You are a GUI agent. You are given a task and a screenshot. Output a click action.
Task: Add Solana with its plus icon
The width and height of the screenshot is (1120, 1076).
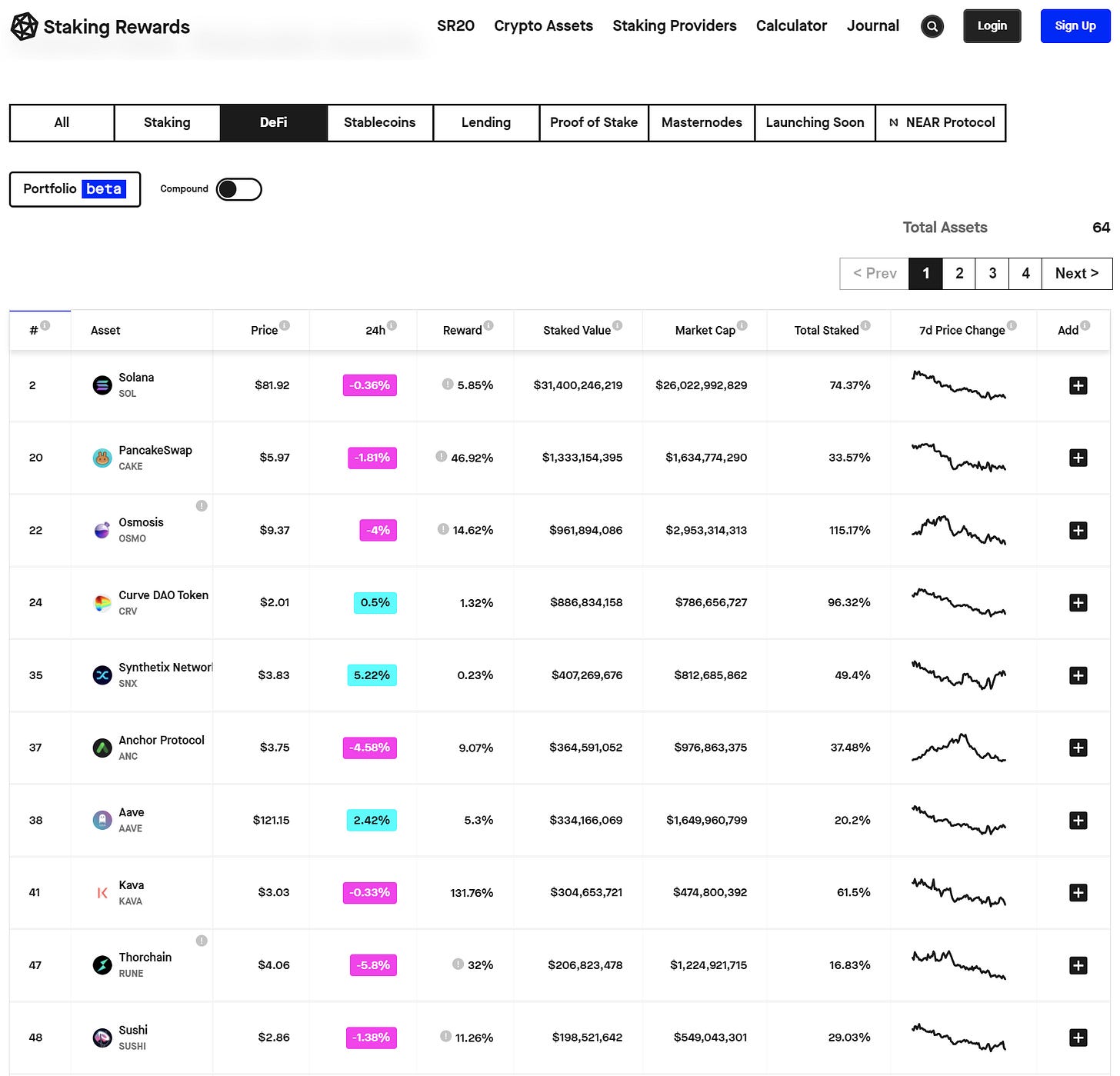coord(1078,385)
